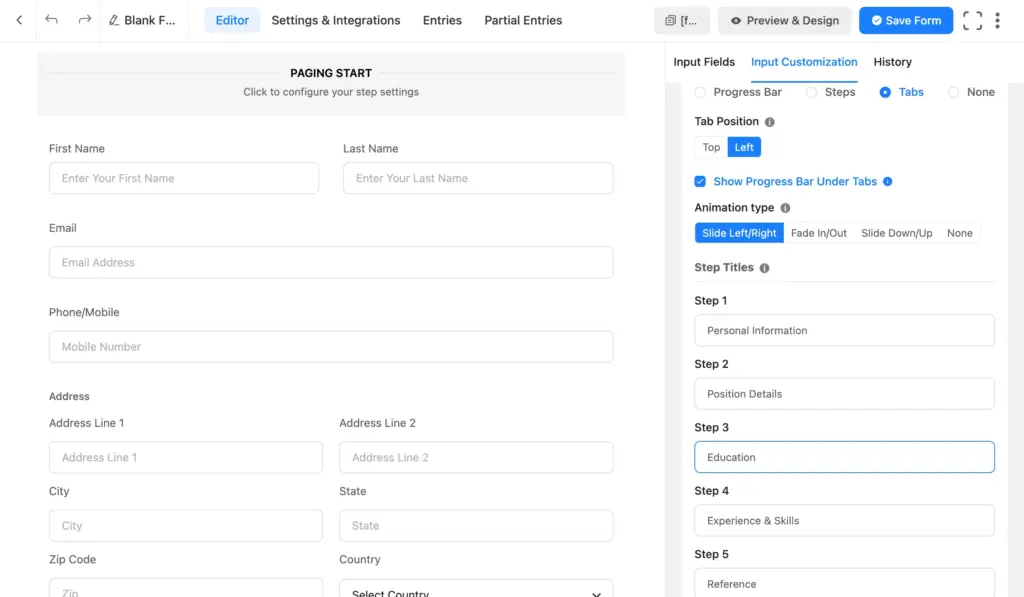Select the Progress Bar radio option
The height and width of the screenshot is (597, 1024).
point(700,93)
